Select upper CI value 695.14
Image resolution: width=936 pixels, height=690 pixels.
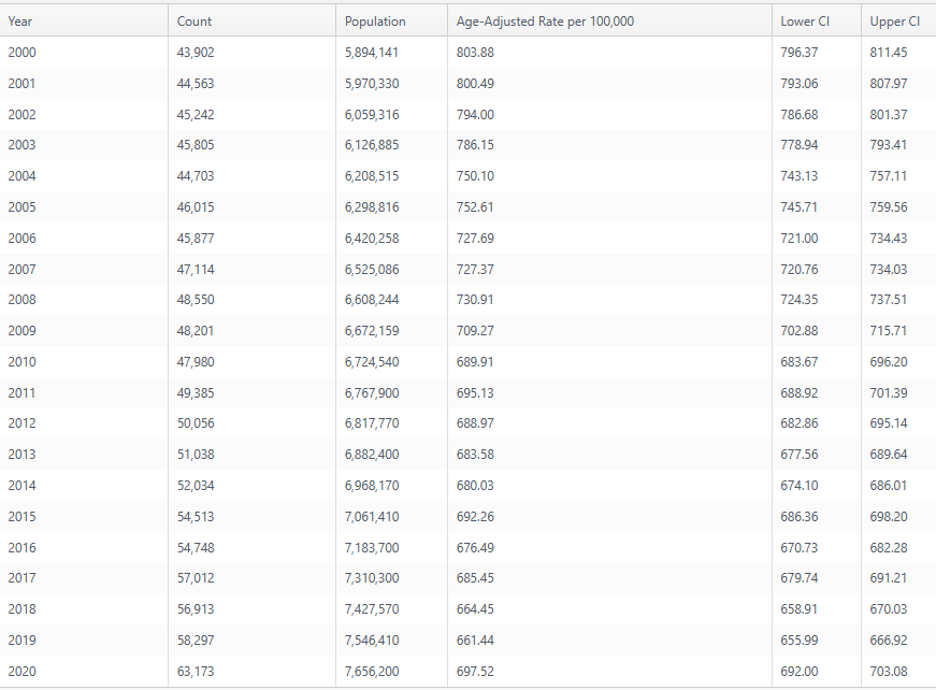tap(888, 423)
